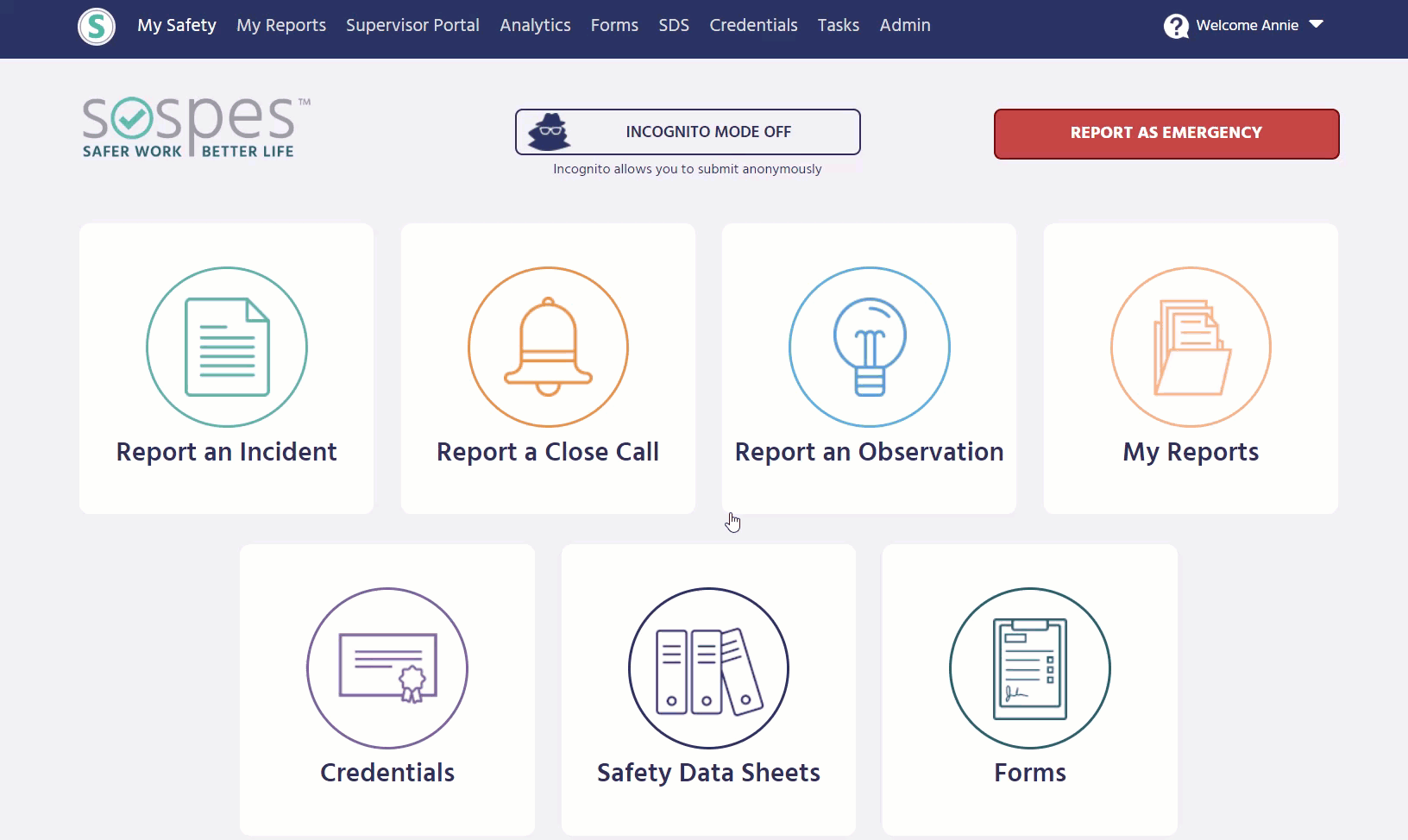Click the Welcome Annie text

tap(1247, 25)
